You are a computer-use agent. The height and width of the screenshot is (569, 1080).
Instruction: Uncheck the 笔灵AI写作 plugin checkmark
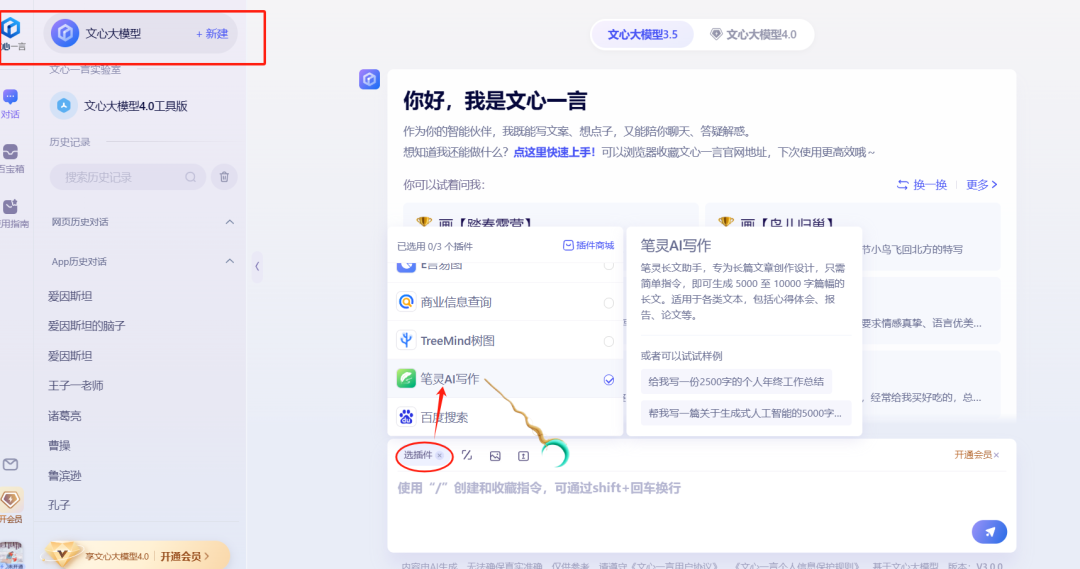pos(609,380)
